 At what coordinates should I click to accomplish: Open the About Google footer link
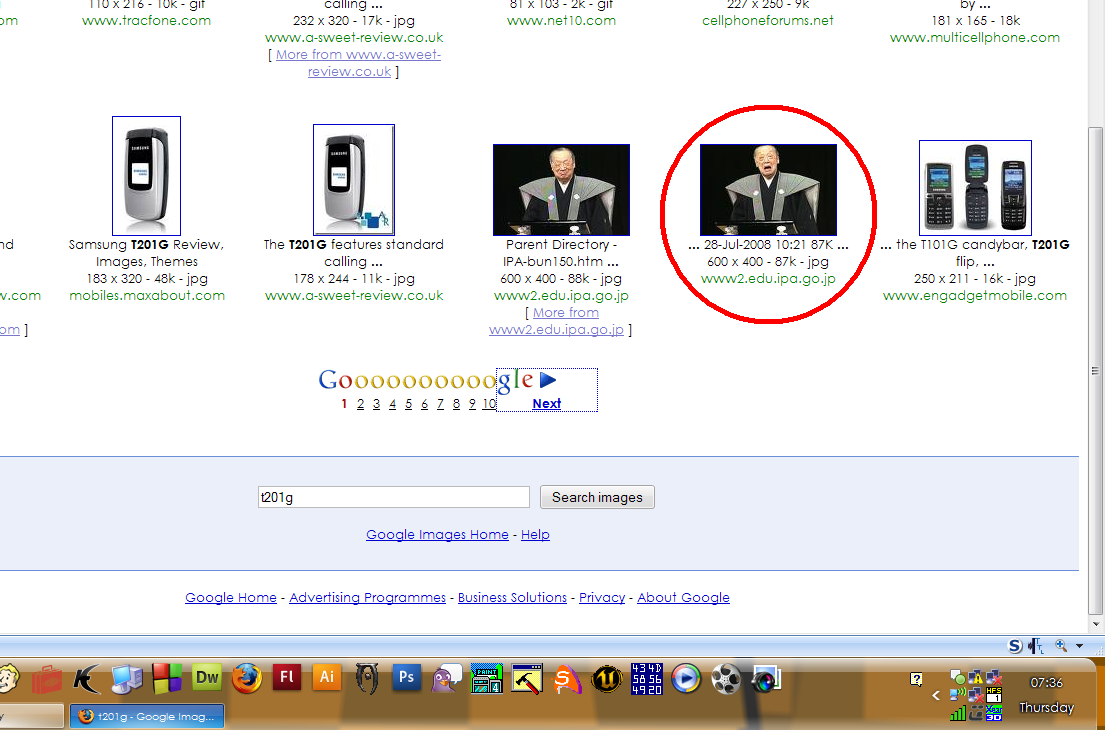click(683, 598)
